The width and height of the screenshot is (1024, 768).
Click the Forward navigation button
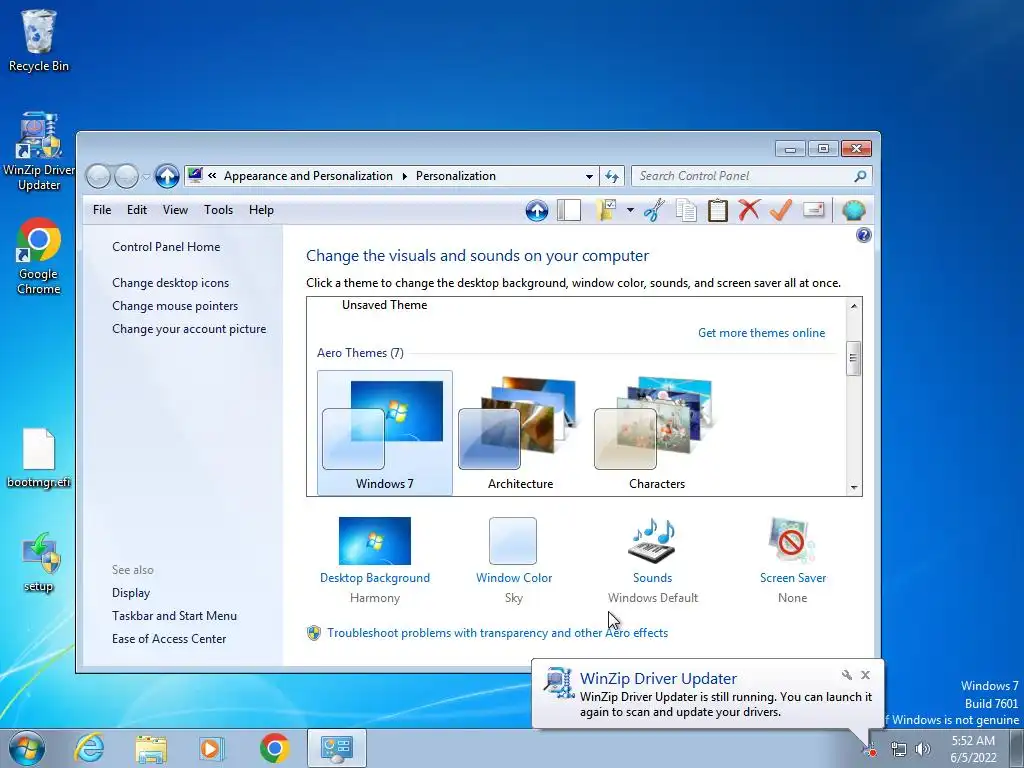(126, 176)
